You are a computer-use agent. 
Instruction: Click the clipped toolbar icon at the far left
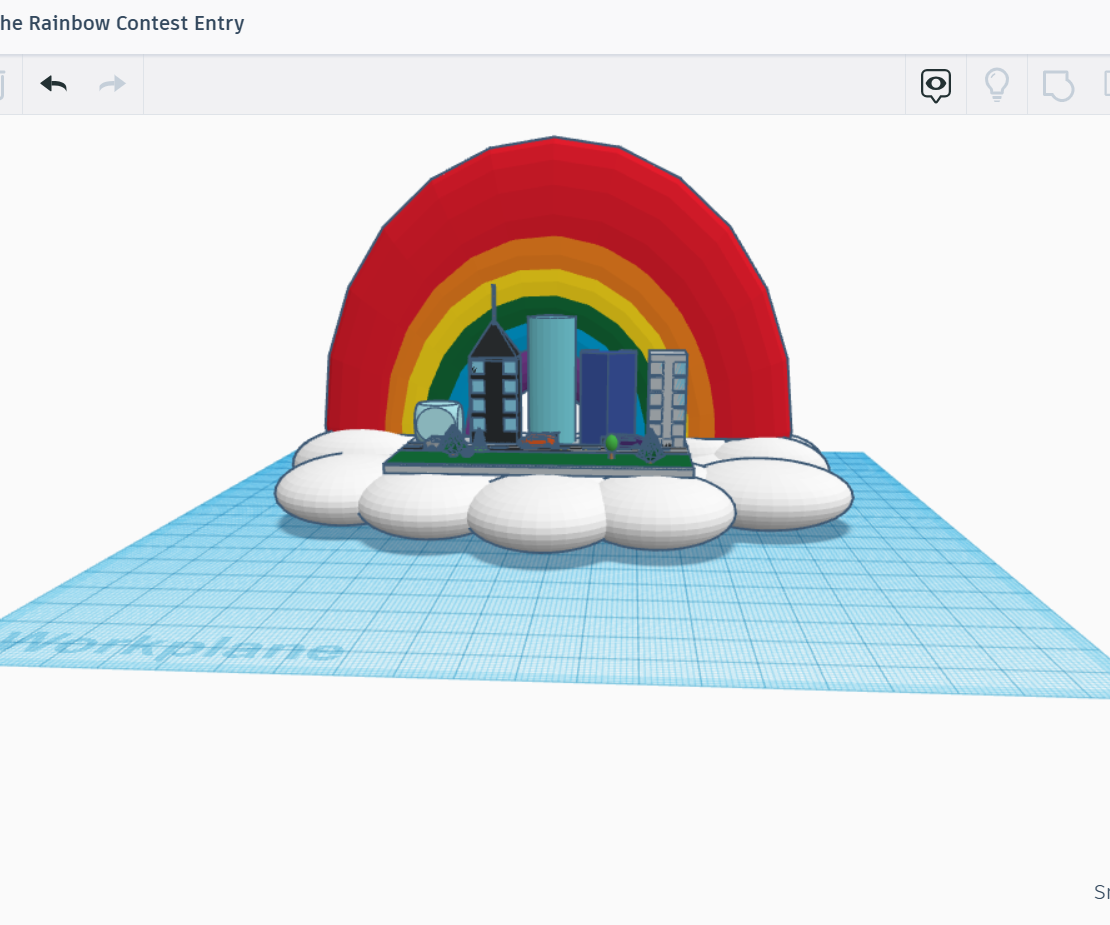tap(4, 84)
